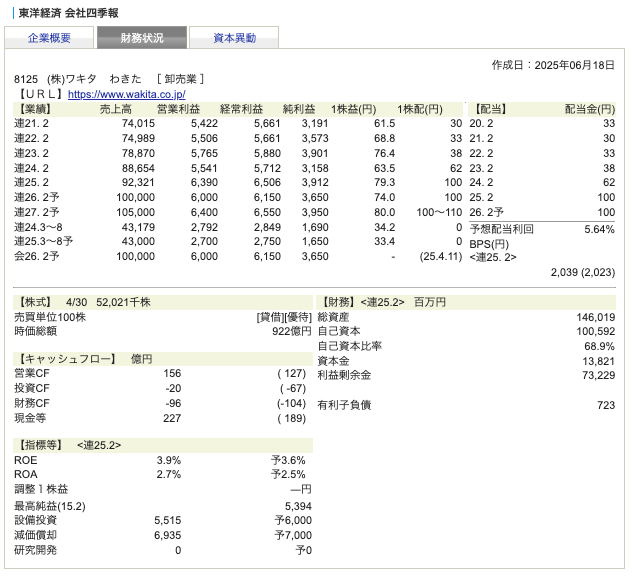Select the 会26. 2予 row label
The height and width of the screenshot is (576, 632).
(x=37, y=256)
